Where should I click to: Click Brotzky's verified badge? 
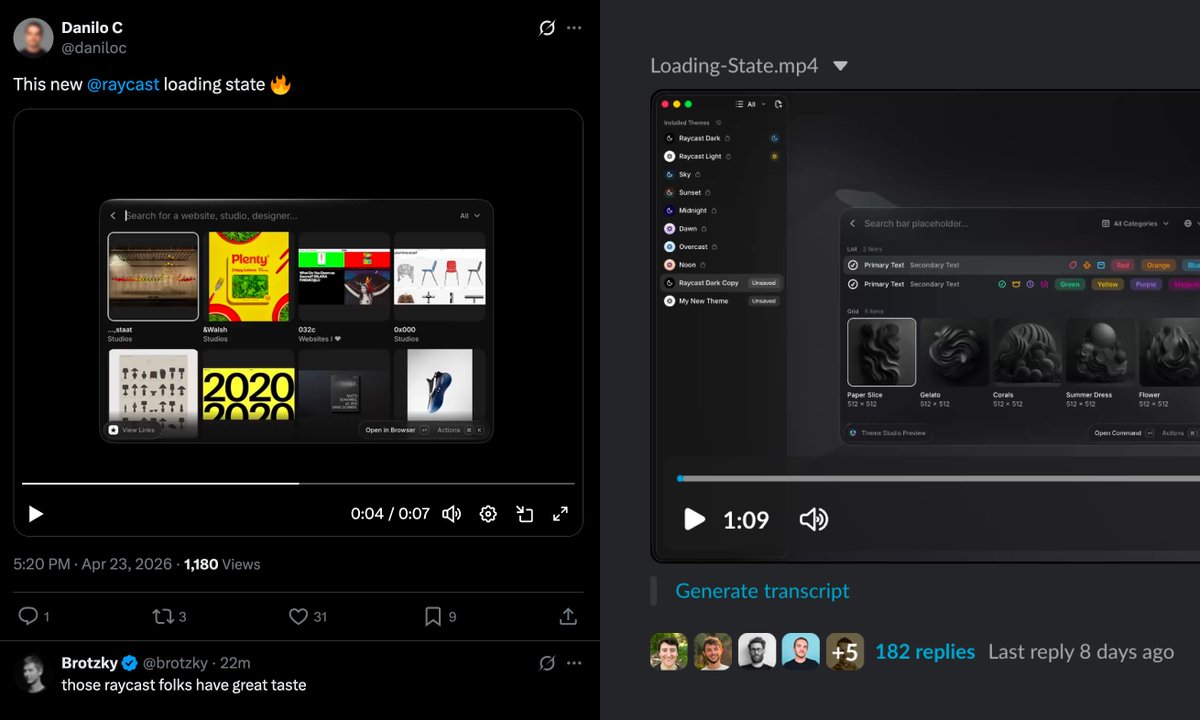[x=130, y=663]
